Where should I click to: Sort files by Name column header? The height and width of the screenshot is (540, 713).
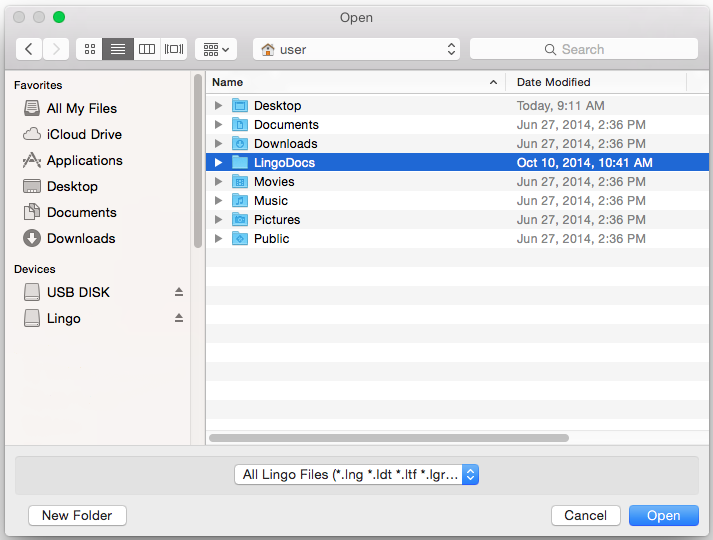[350, 82]
